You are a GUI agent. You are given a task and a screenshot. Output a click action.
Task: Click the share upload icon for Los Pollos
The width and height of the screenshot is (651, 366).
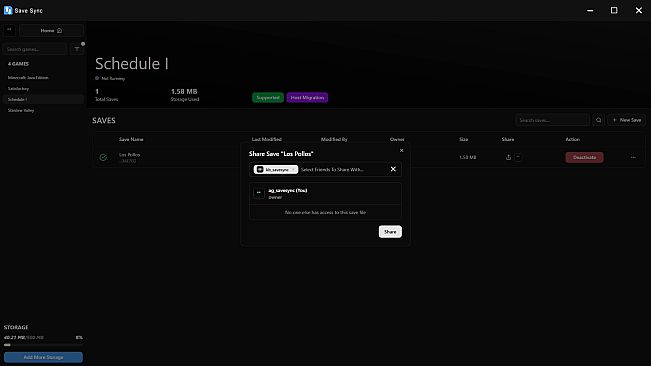click(x=508, y=157)
